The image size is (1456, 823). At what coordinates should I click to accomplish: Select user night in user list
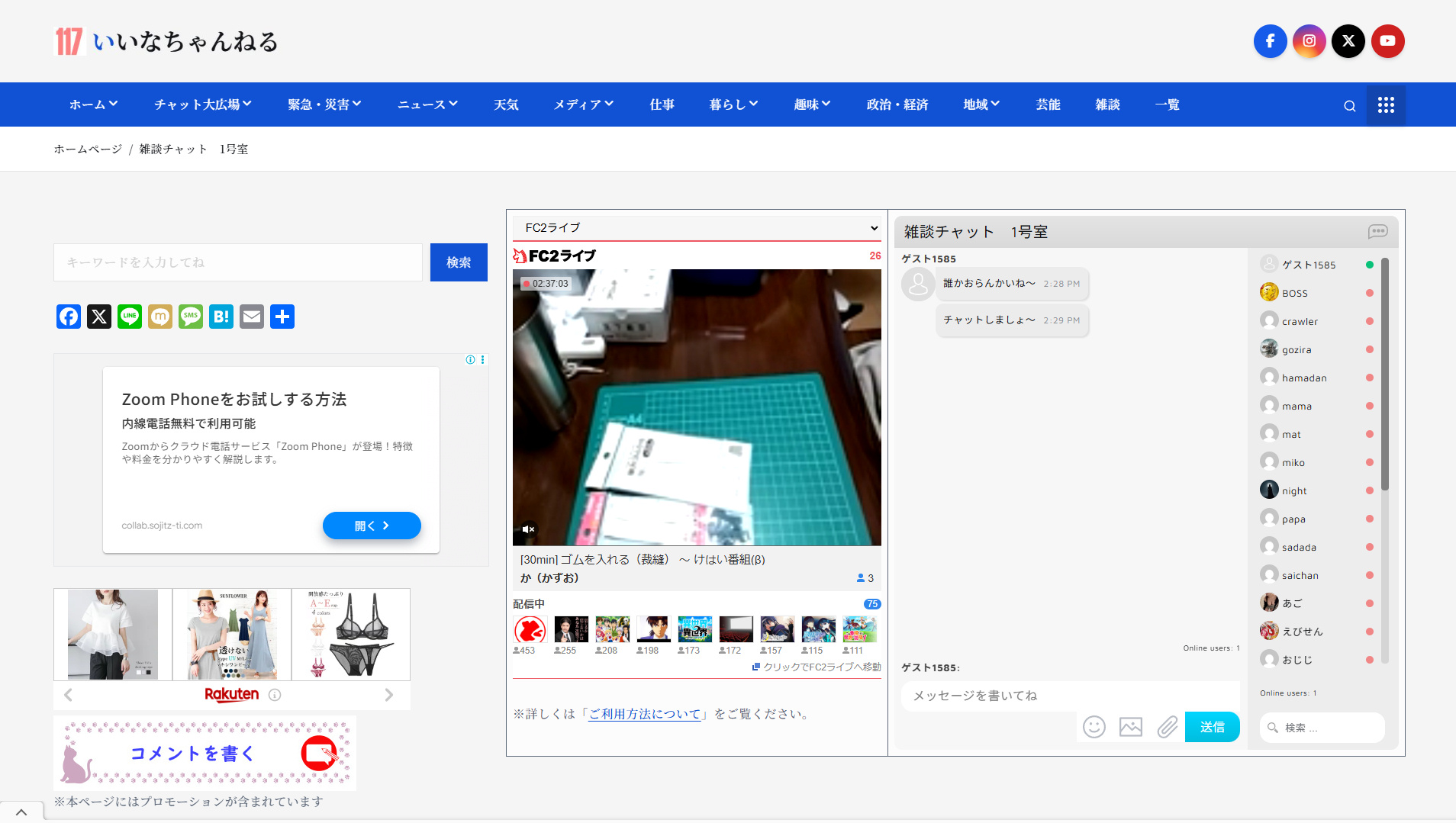(x=1317, y=490)
